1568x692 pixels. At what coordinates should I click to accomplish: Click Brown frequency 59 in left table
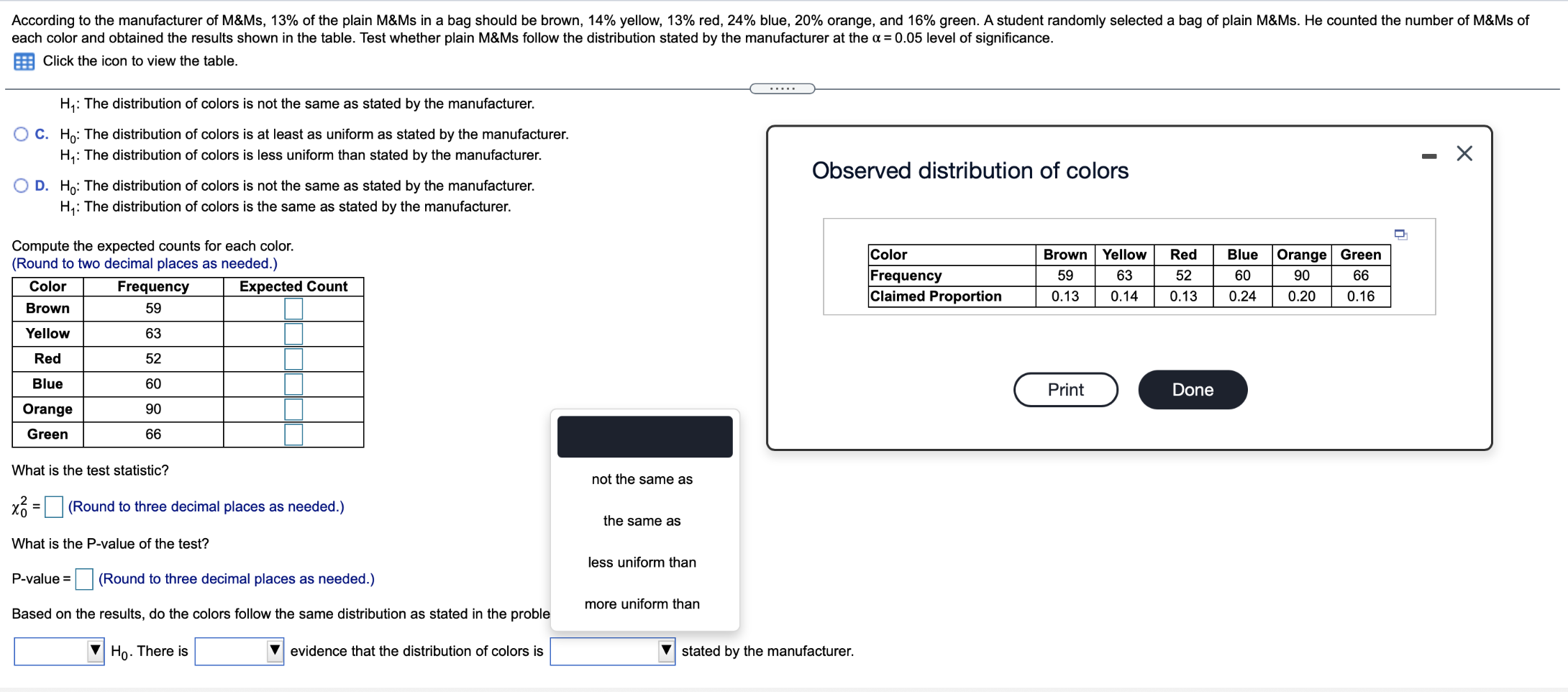click(x=153, y=309)
